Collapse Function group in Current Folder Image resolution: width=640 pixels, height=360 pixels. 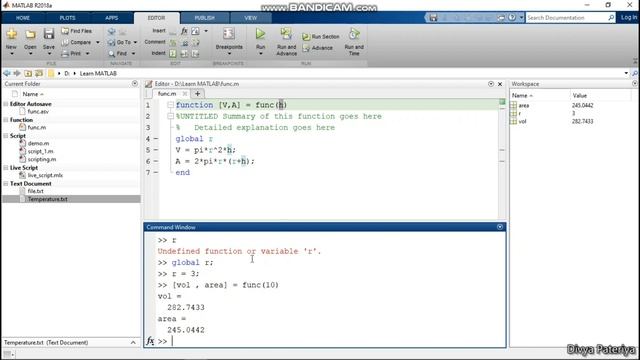[6, 120]
